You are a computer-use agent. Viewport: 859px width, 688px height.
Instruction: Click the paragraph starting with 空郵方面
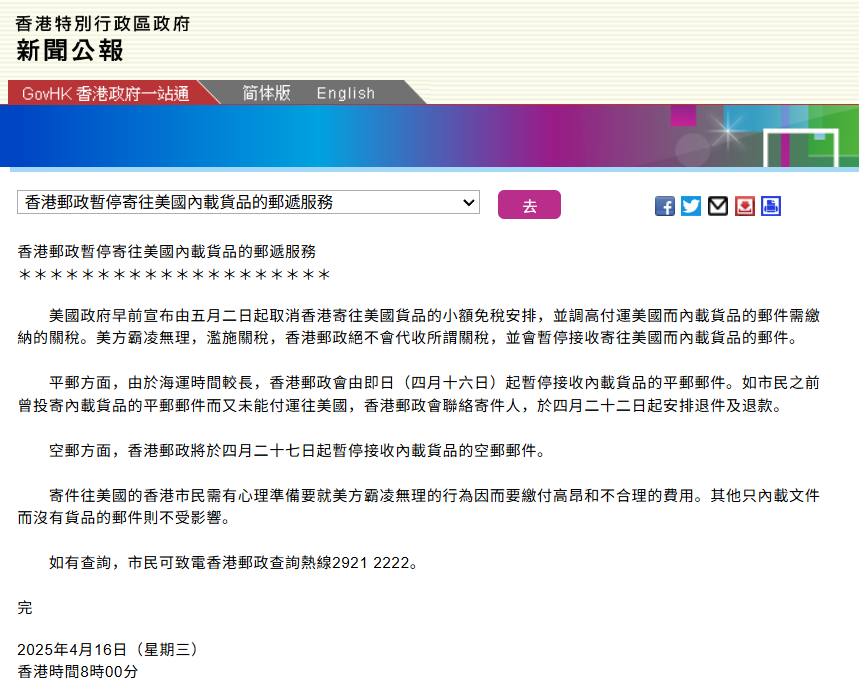tap(296, 450)
